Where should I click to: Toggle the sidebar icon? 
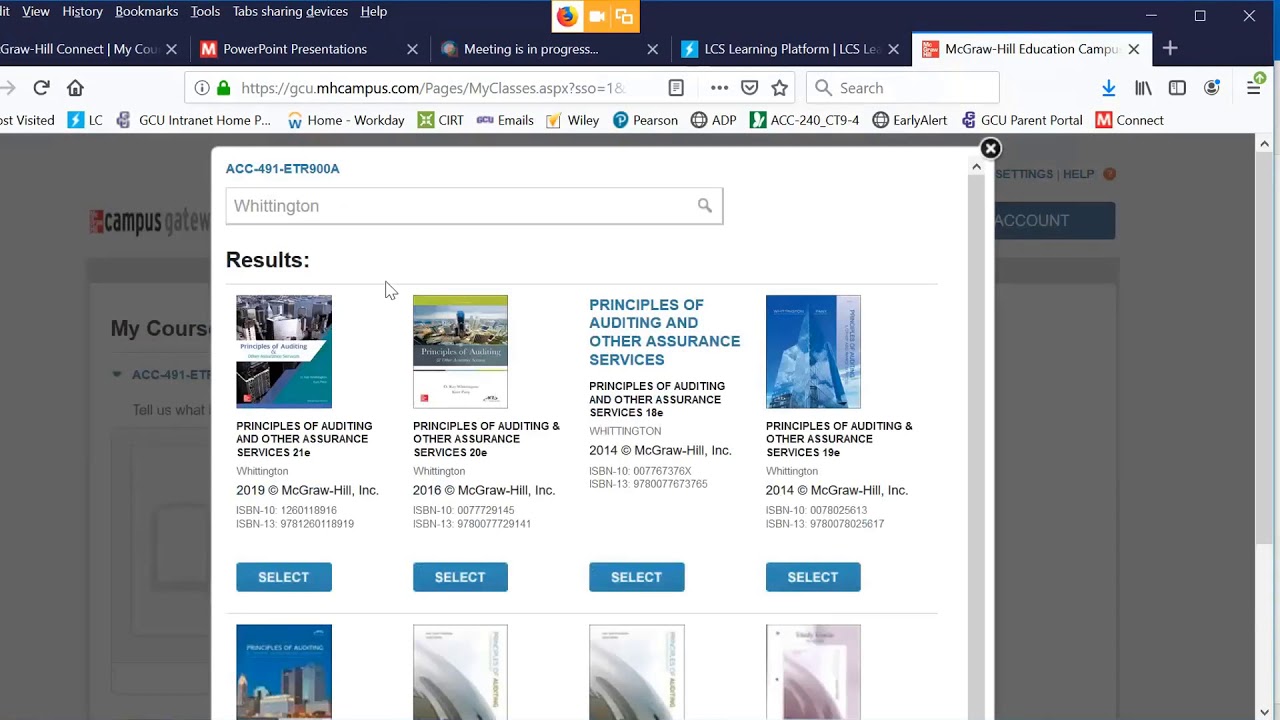click(x=1177, y=88)
